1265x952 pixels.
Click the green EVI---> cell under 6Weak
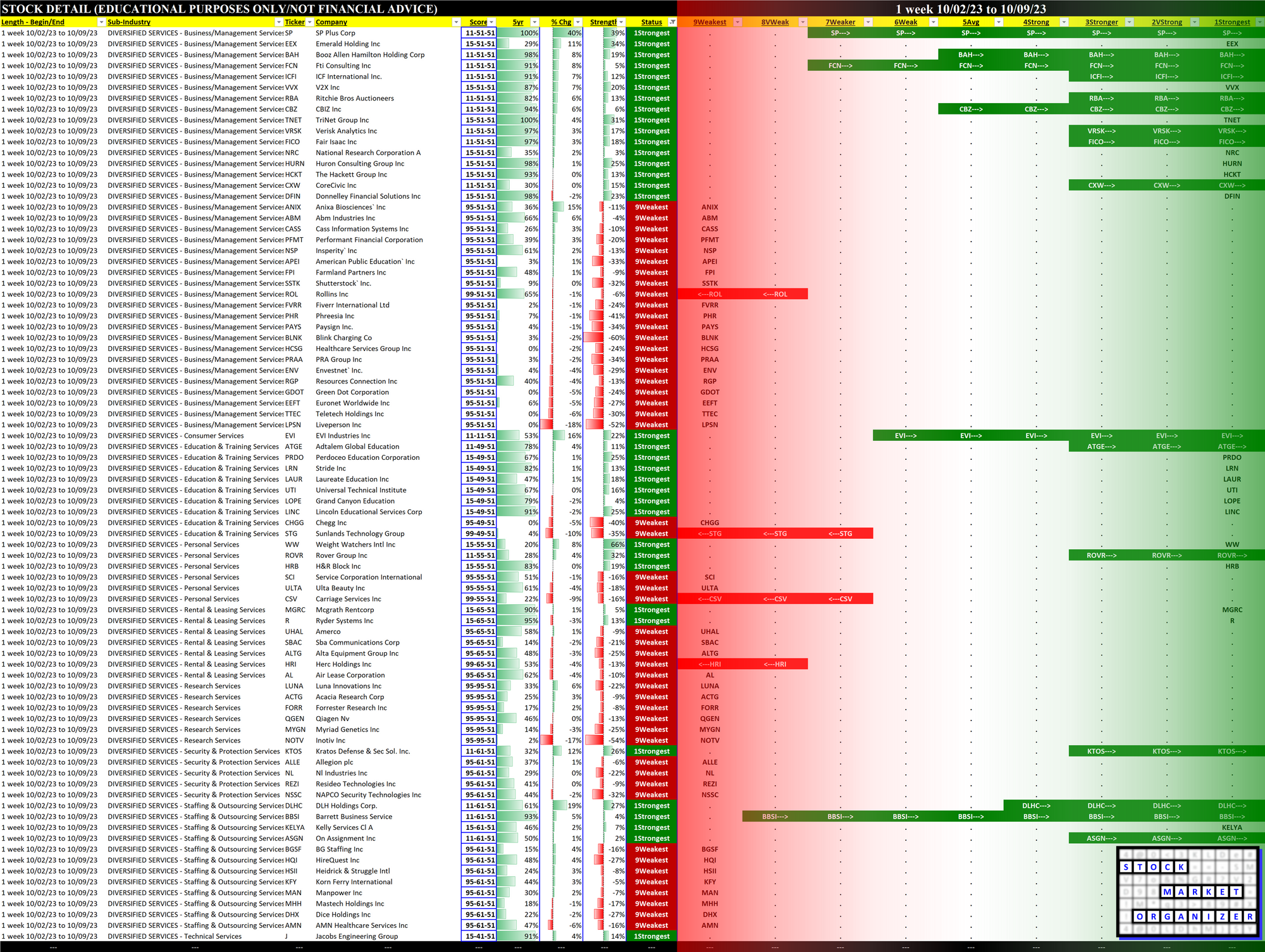click(x=905, y=436)
